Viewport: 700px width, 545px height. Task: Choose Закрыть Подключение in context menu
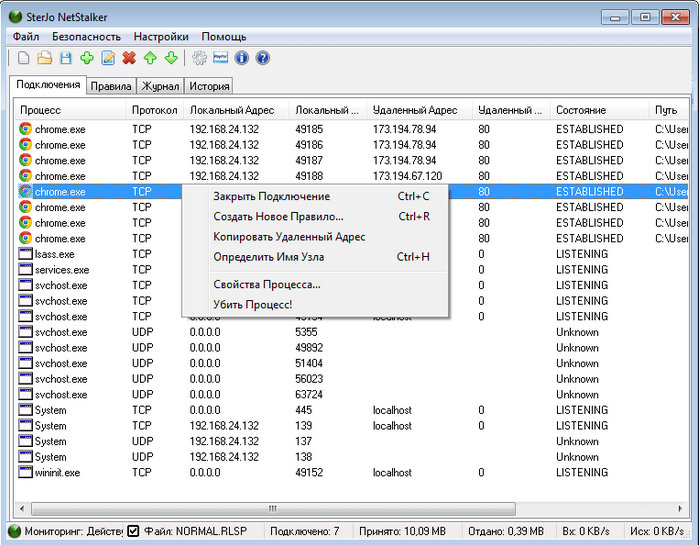click(x=315, y=196)
